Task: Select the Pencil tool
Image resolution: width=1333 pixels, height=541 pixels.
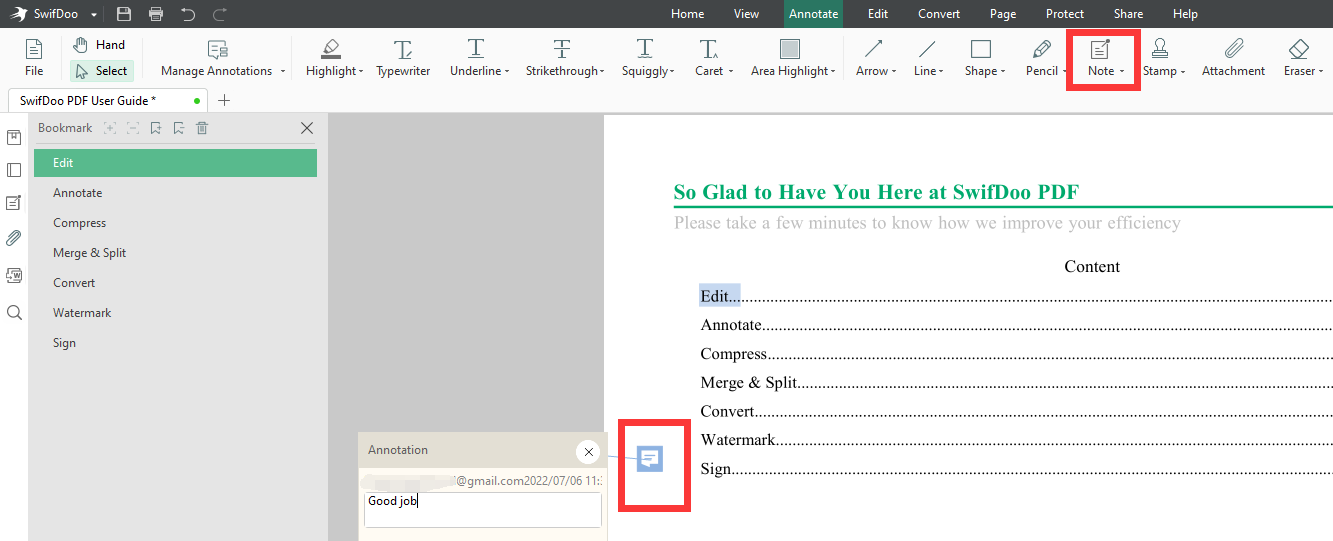Action: coord(1042,58)
